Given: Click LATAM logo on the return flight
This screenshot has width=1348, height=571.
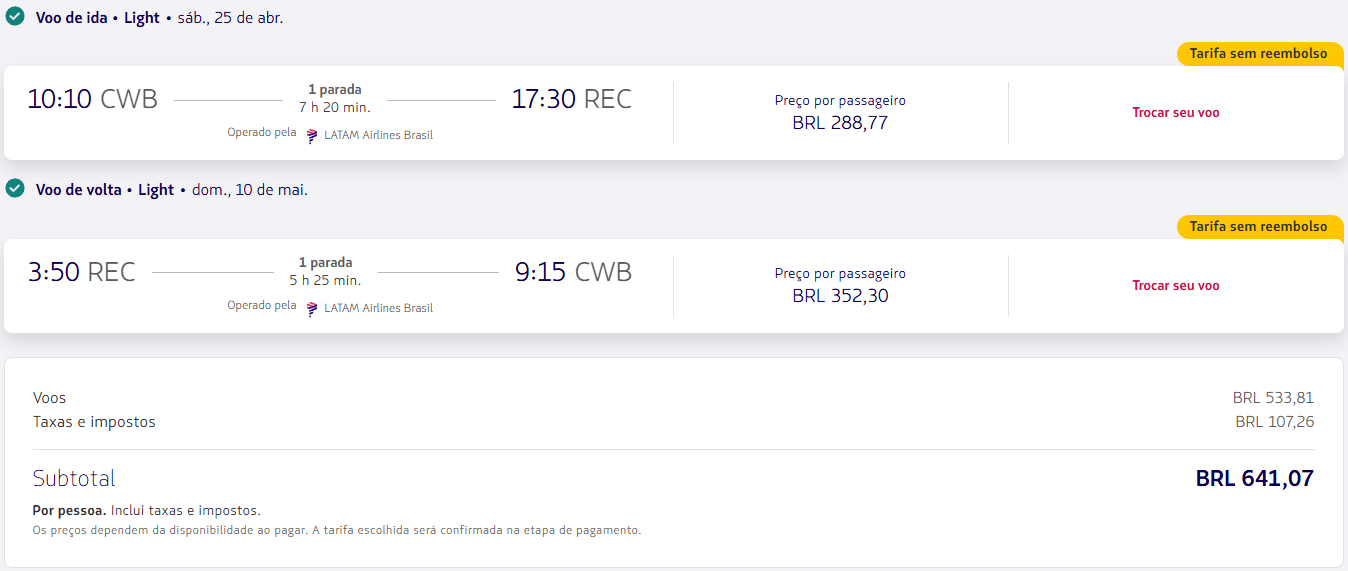Looking at the screenshot, I should coord(312,308).
